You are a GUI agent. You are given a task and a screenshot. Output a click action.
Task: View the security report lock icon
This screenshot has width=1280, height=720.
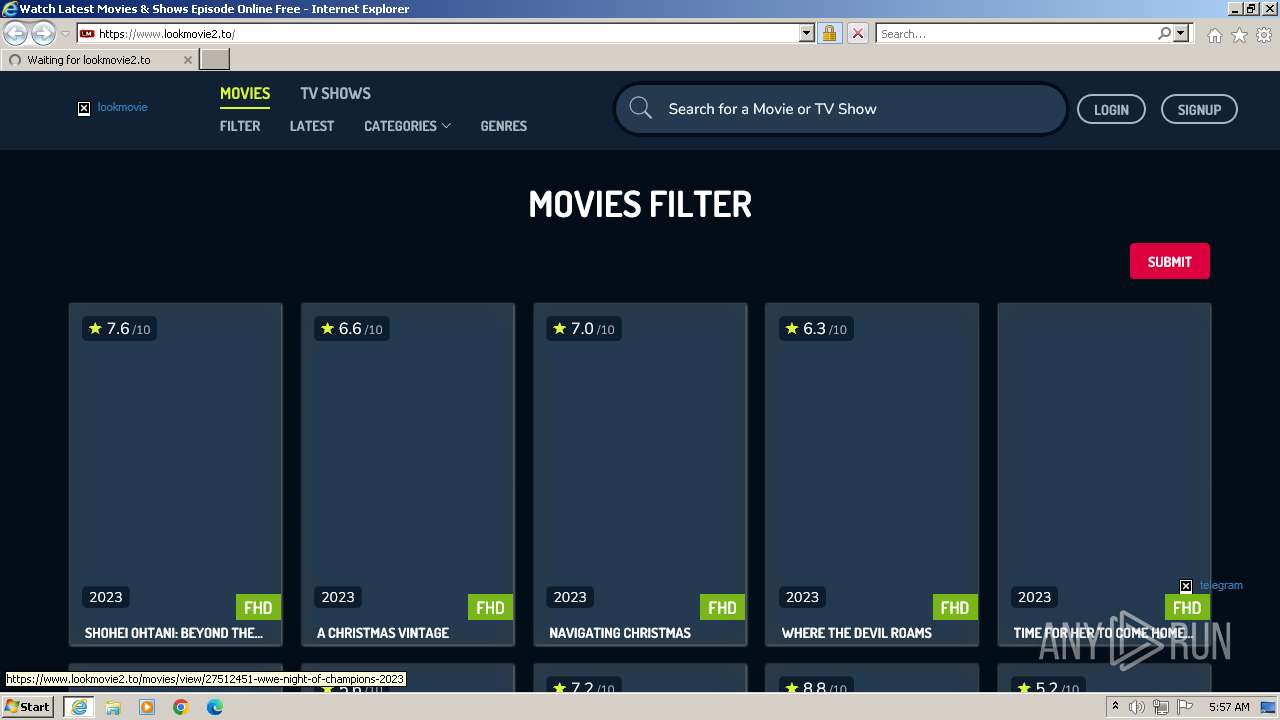(x=829, y=33)
